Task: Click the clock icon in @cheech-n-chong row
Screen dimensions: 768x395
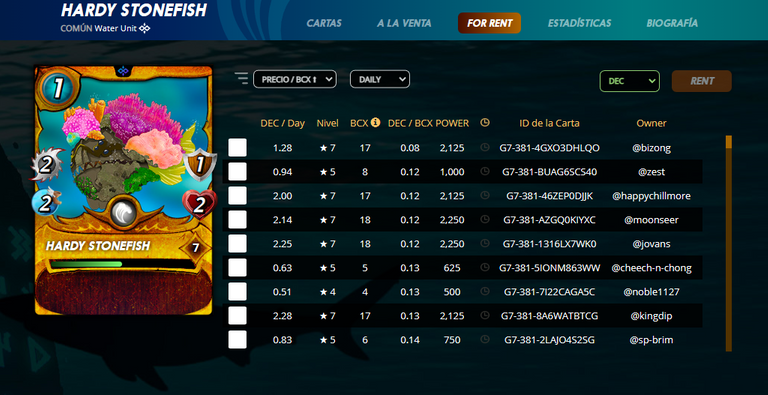Action: click(x=484, y=268)
